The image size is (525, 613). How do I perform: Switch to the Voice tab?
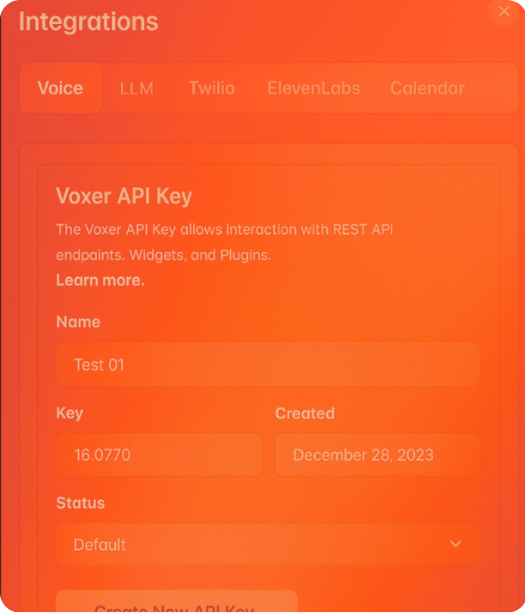(61, 88)
